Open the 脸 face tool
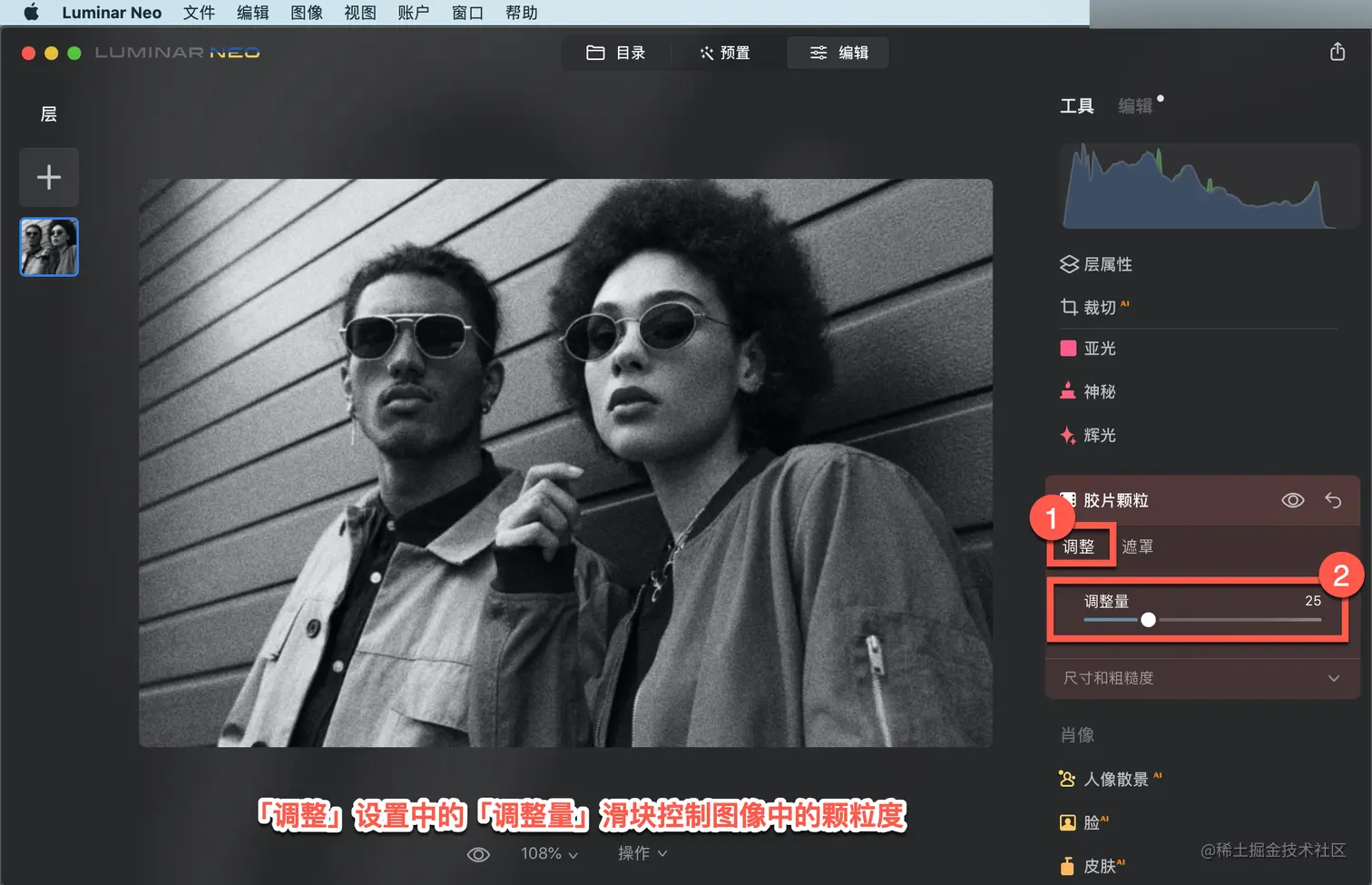Viewport: 1372px width, 885px height. pos(1084,822)
